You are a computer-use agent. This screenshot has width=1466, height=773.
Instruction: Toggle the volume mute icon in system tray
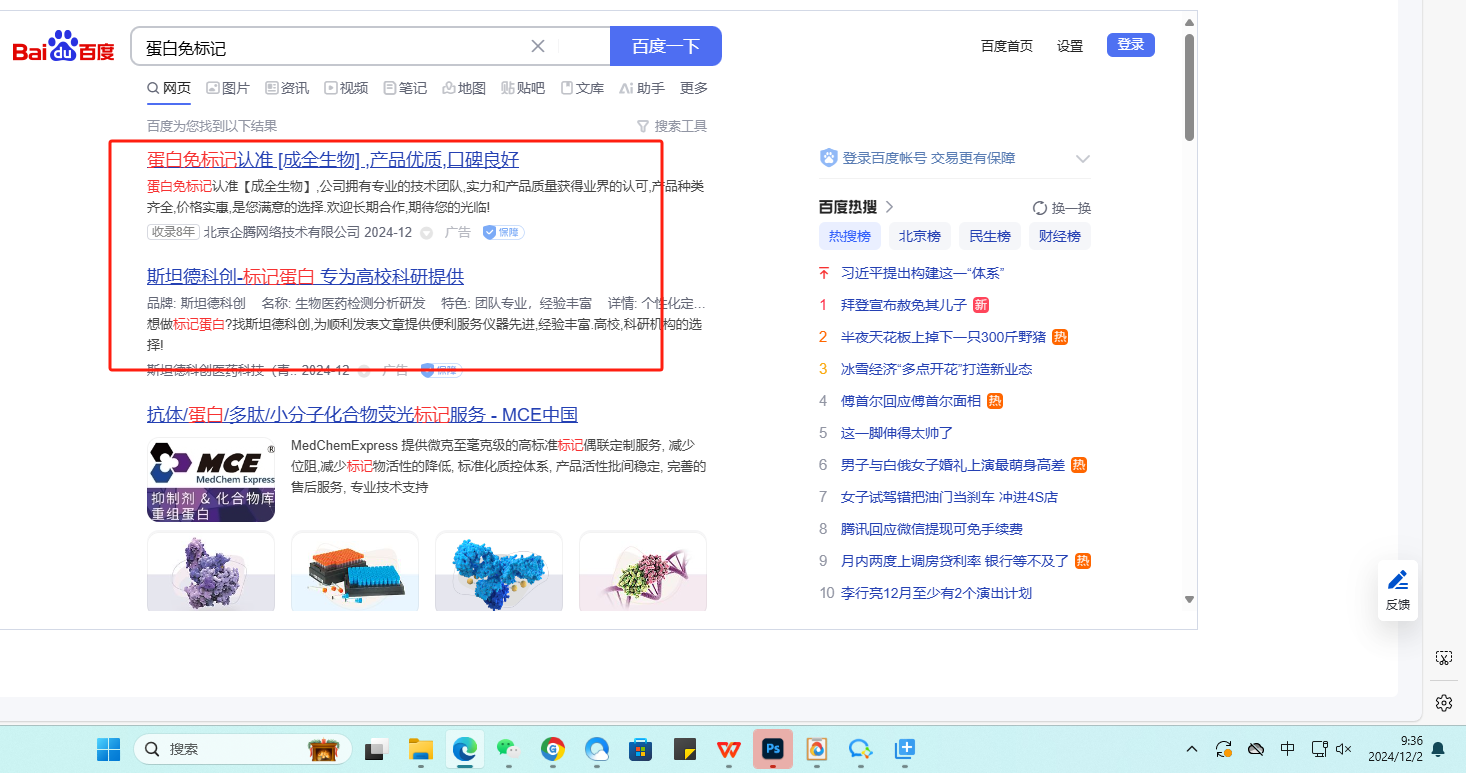(1344, 749)
